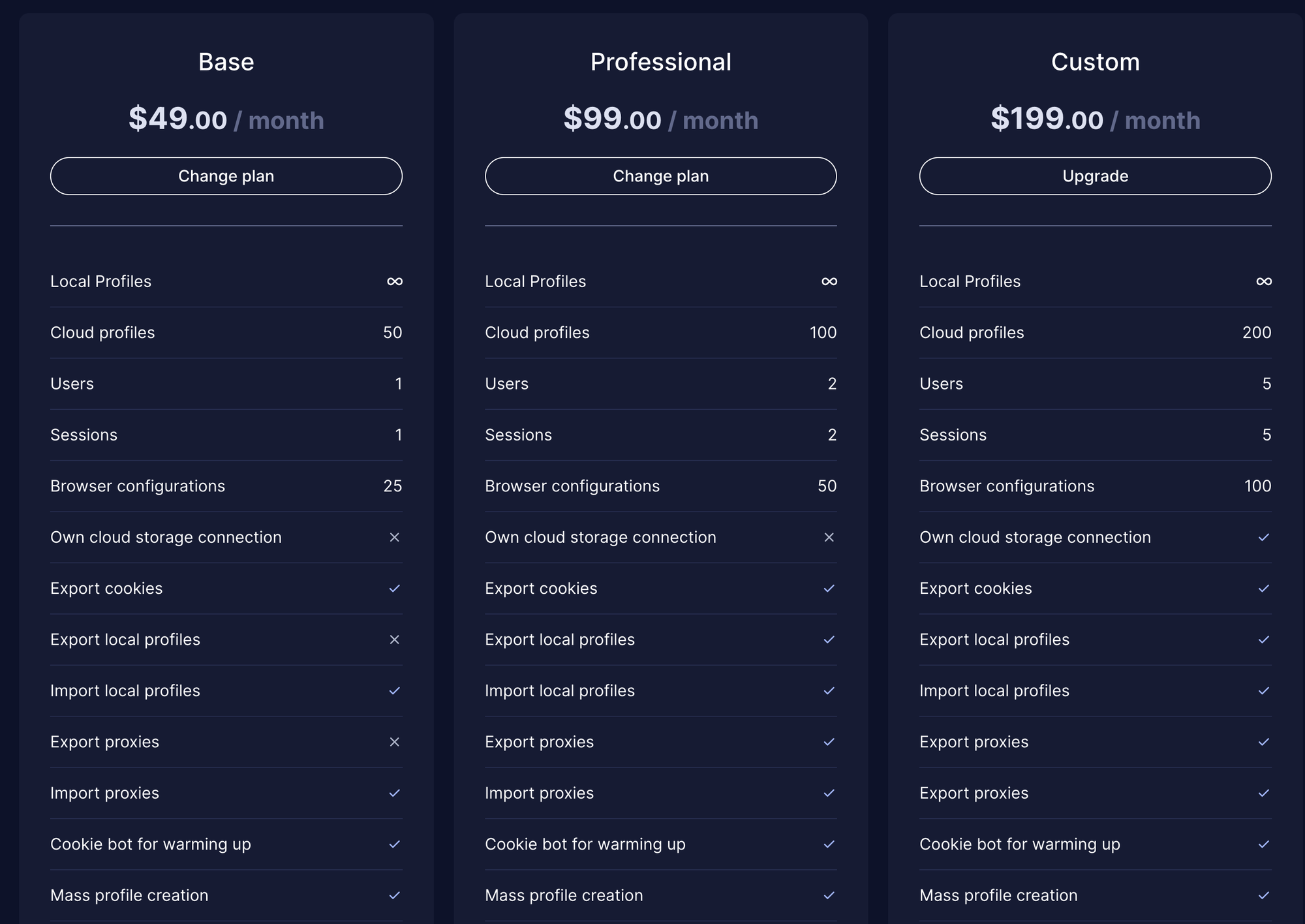Click infinity symbol in Custom plan Local Profiles

(1263, 281)
